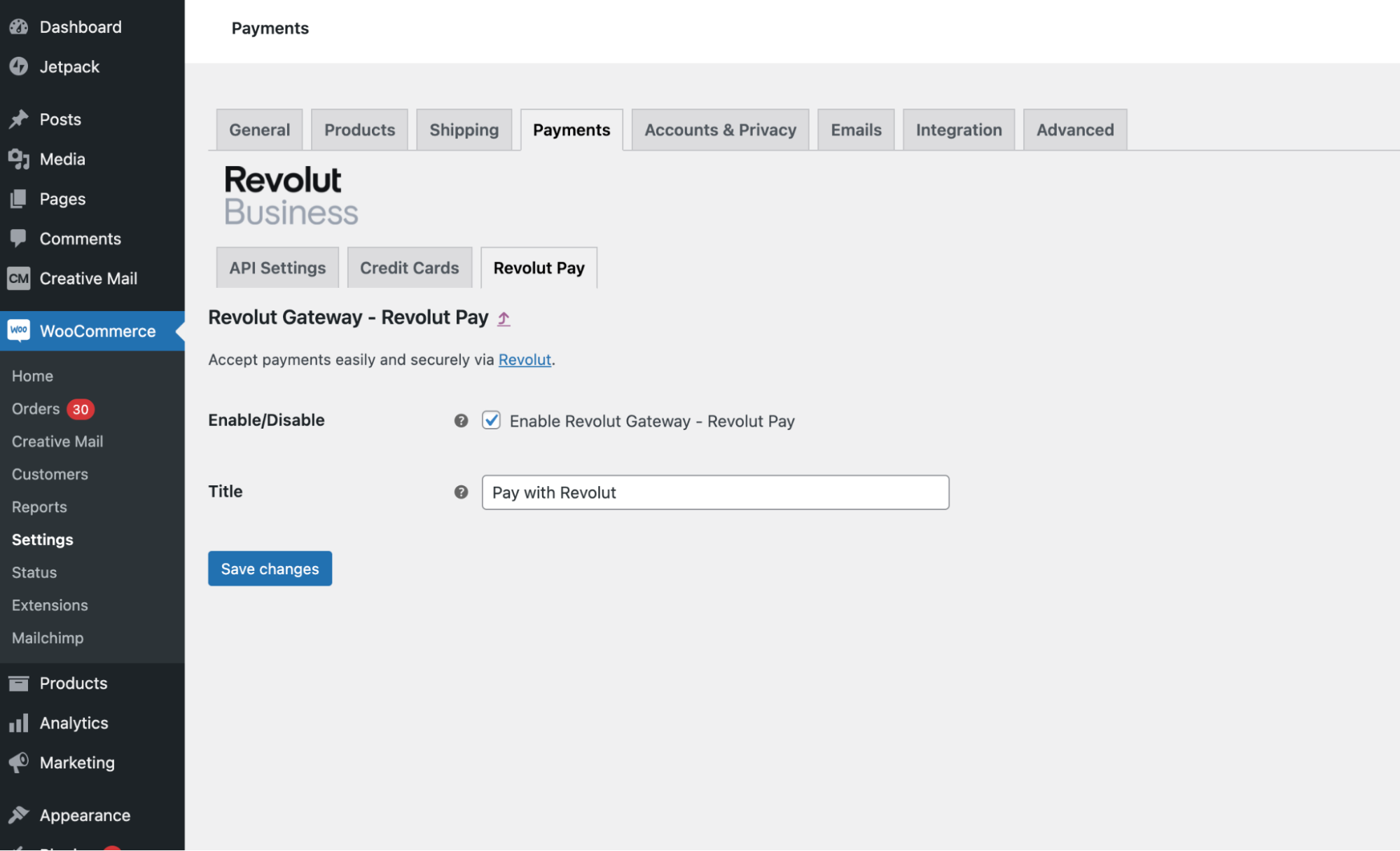Open Orders submenu with 30 badge

click(x=36, y=408)
